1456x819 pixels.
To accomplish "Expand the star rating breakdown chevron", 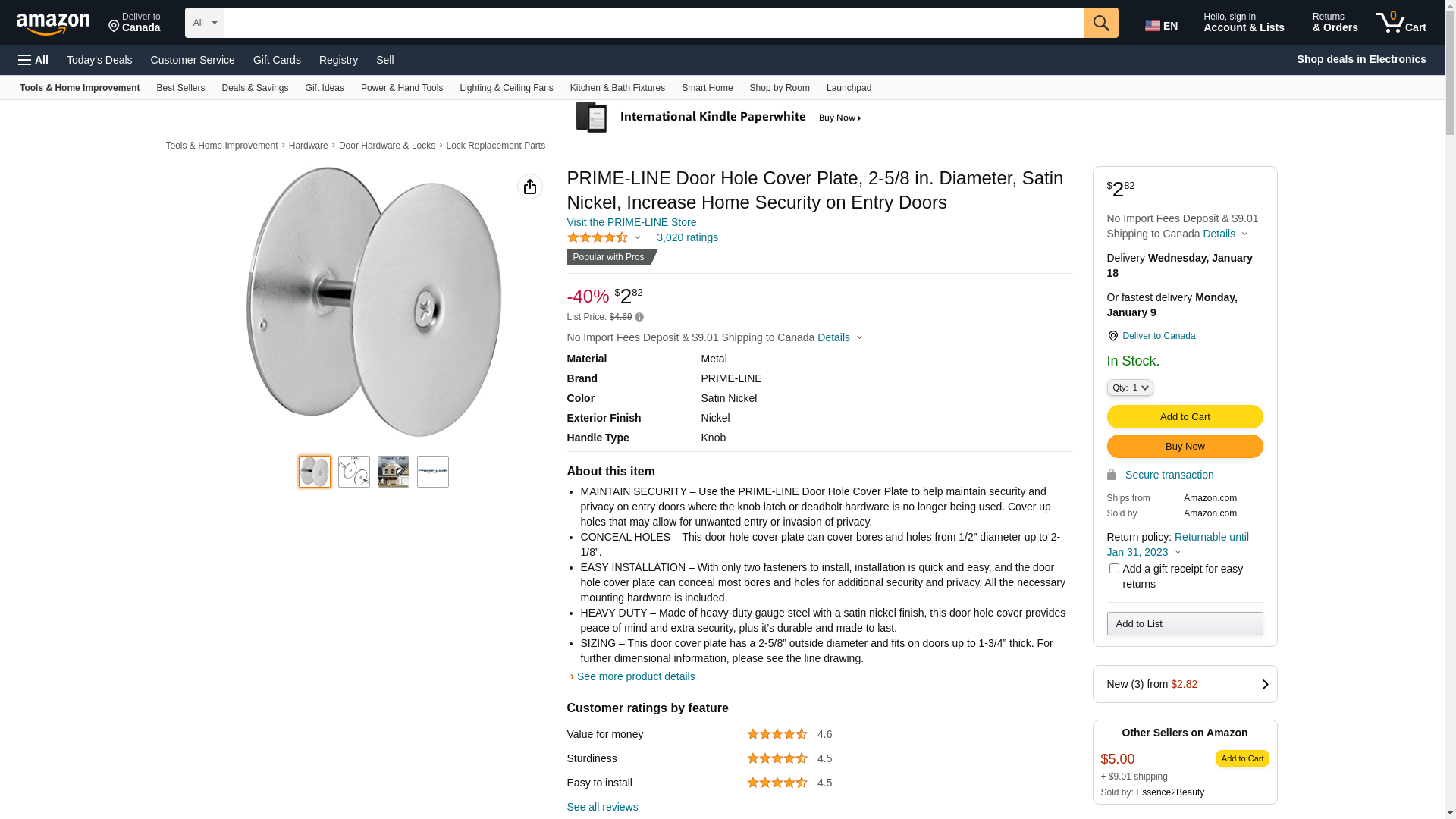I will pyautogui.click(x=637, y=238).
